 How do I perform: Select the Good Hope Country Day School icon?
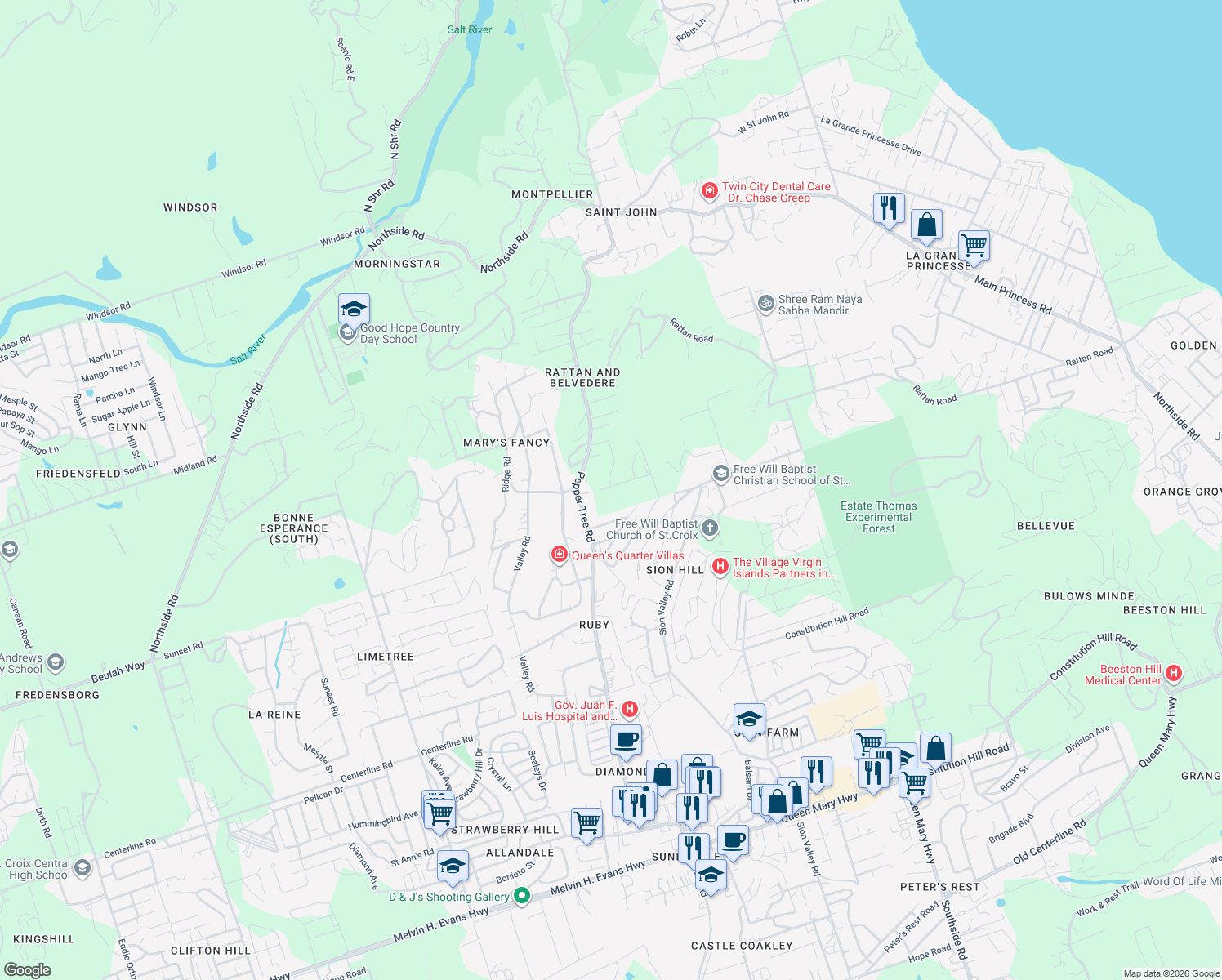353,309
